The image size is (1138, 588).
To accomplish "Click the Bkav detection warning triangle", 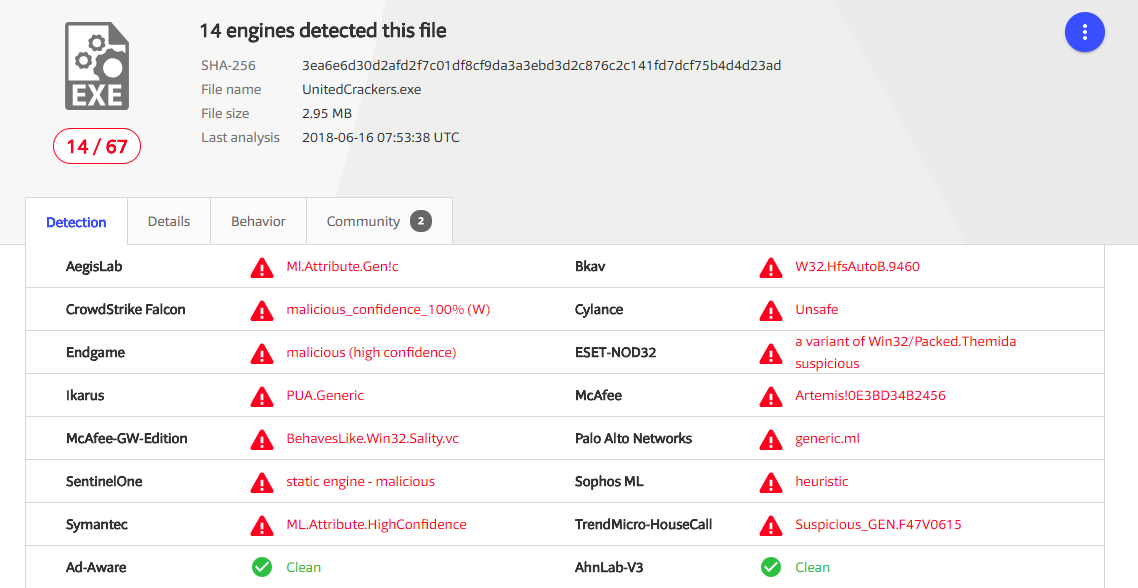I will 771,267.
